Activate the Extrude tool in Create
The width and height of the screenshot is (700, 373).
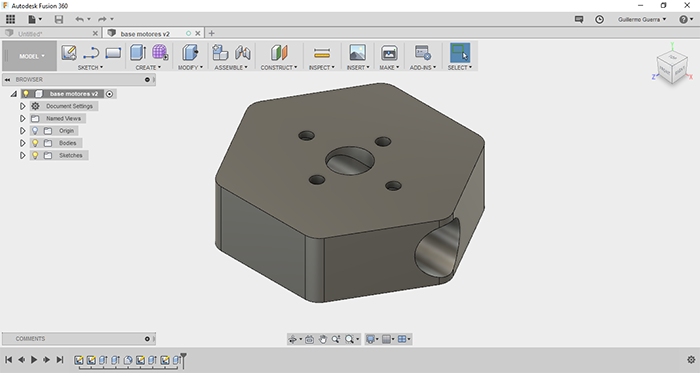pyautogui.click(x=138, y=53)
